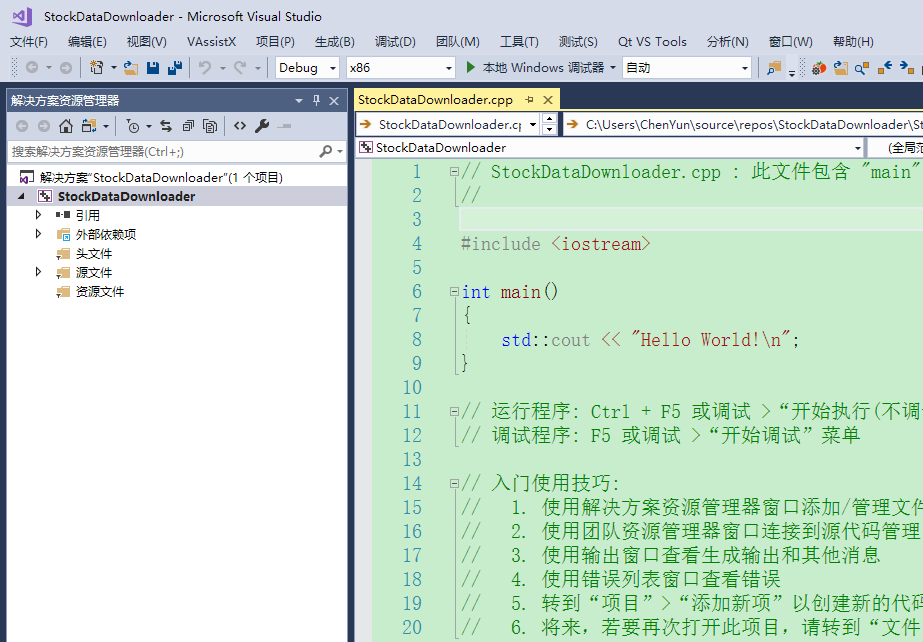Open the 文件(F) menu
The width and height of the screenshot is (923, 642).
(x=29, y=42)
